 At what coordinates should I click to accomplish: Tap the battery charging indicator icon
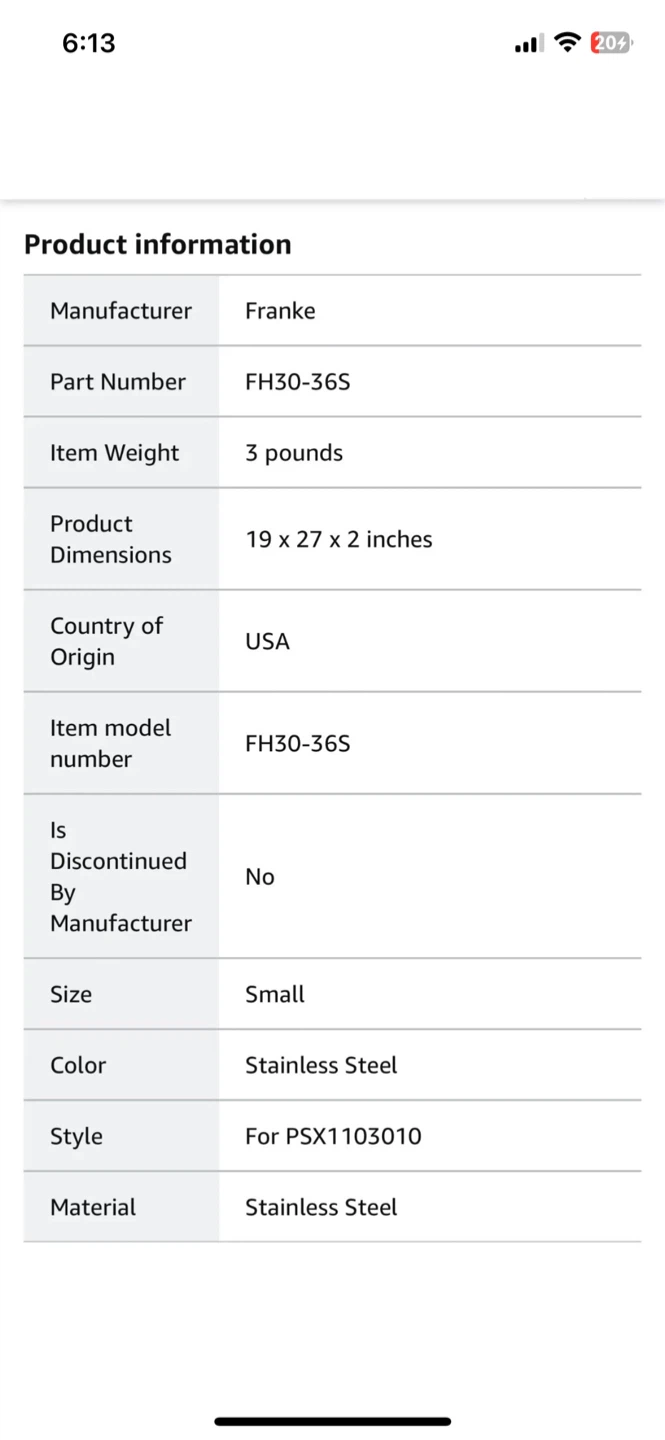[x=611, y=43]
